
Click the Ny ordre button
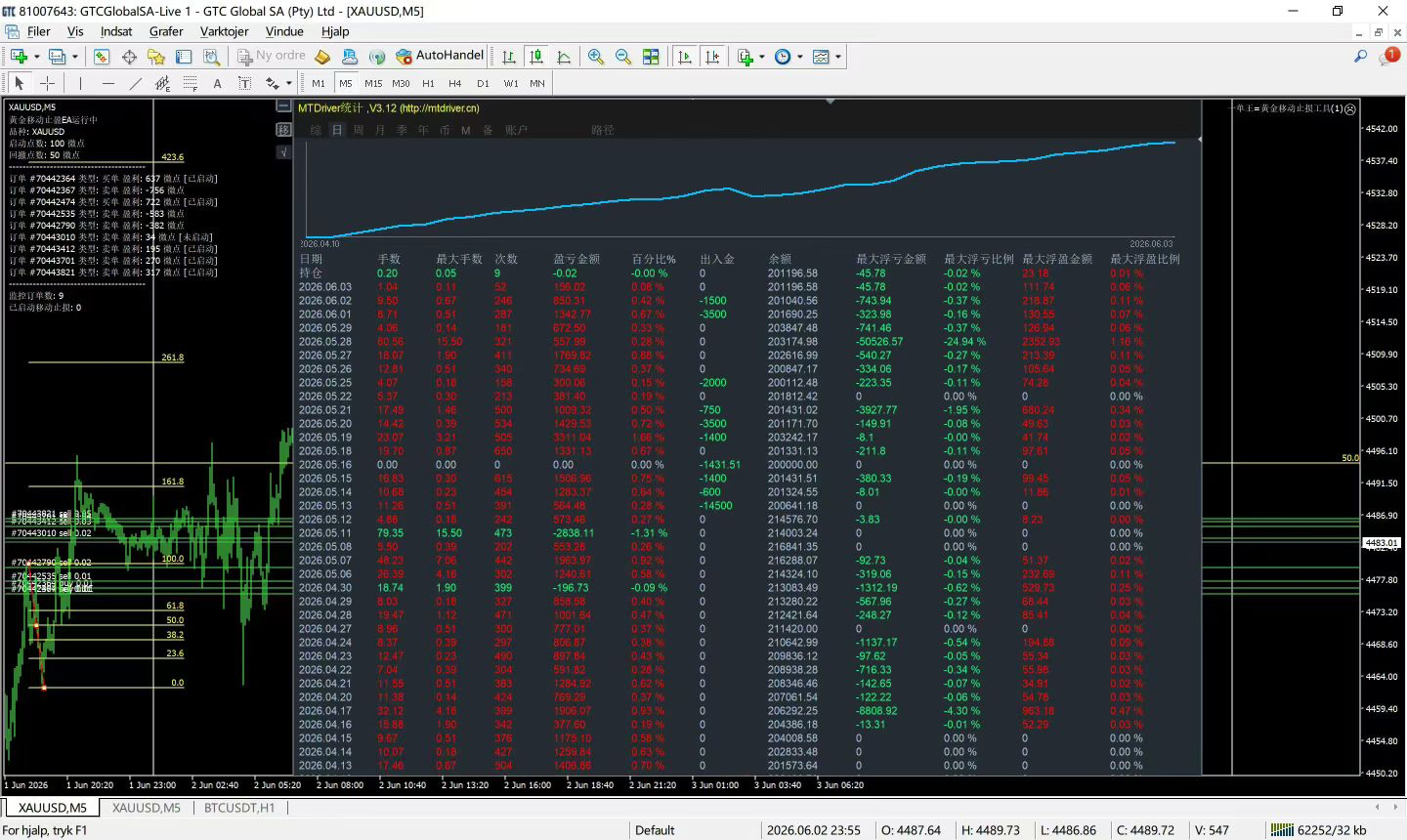(x=272, y=57)
